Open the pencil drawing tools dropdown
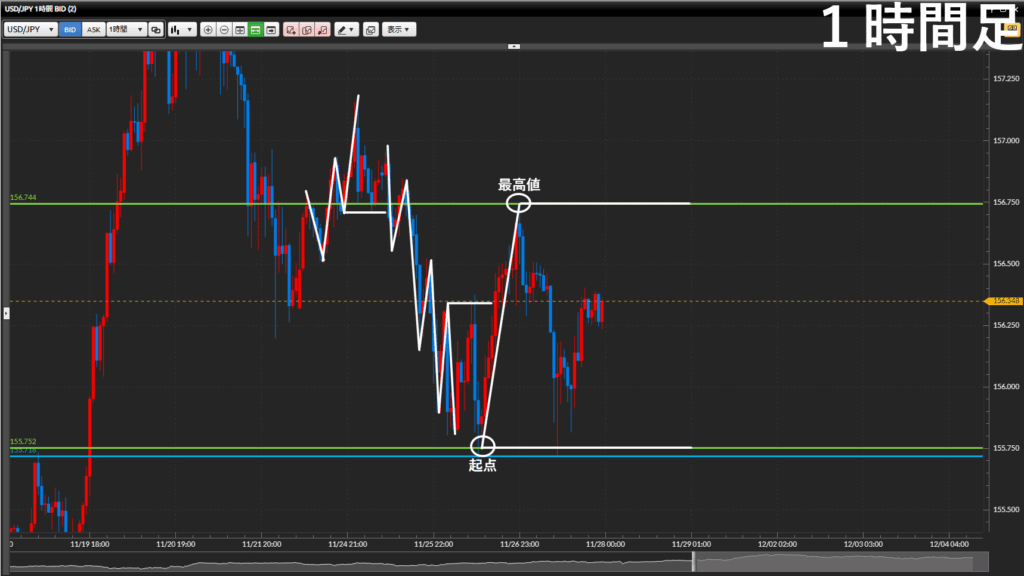Screen dimensions: 1024x576 (347, 30)
